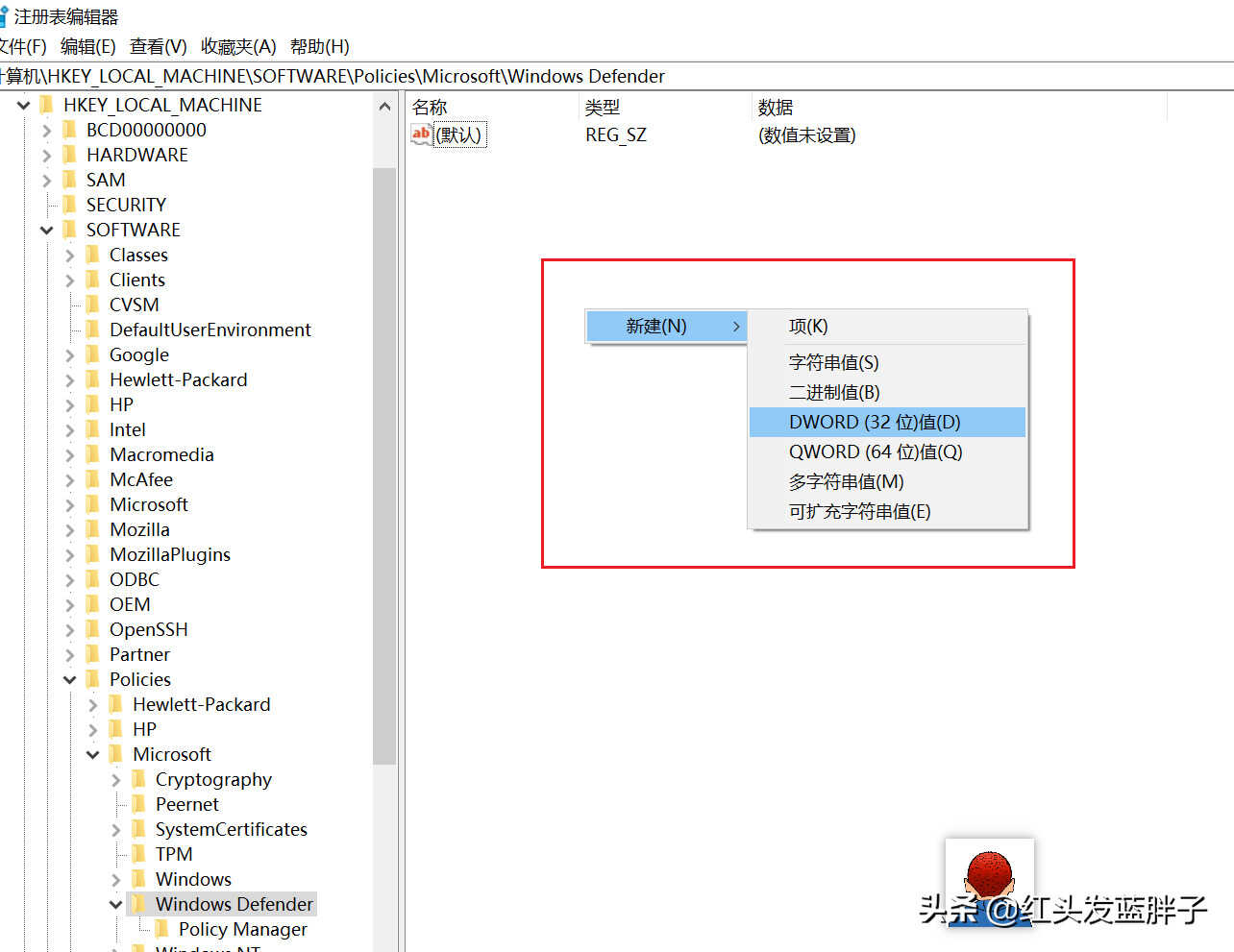
Task: Expand the BCD00000000 key
Action: coord(46,130)
